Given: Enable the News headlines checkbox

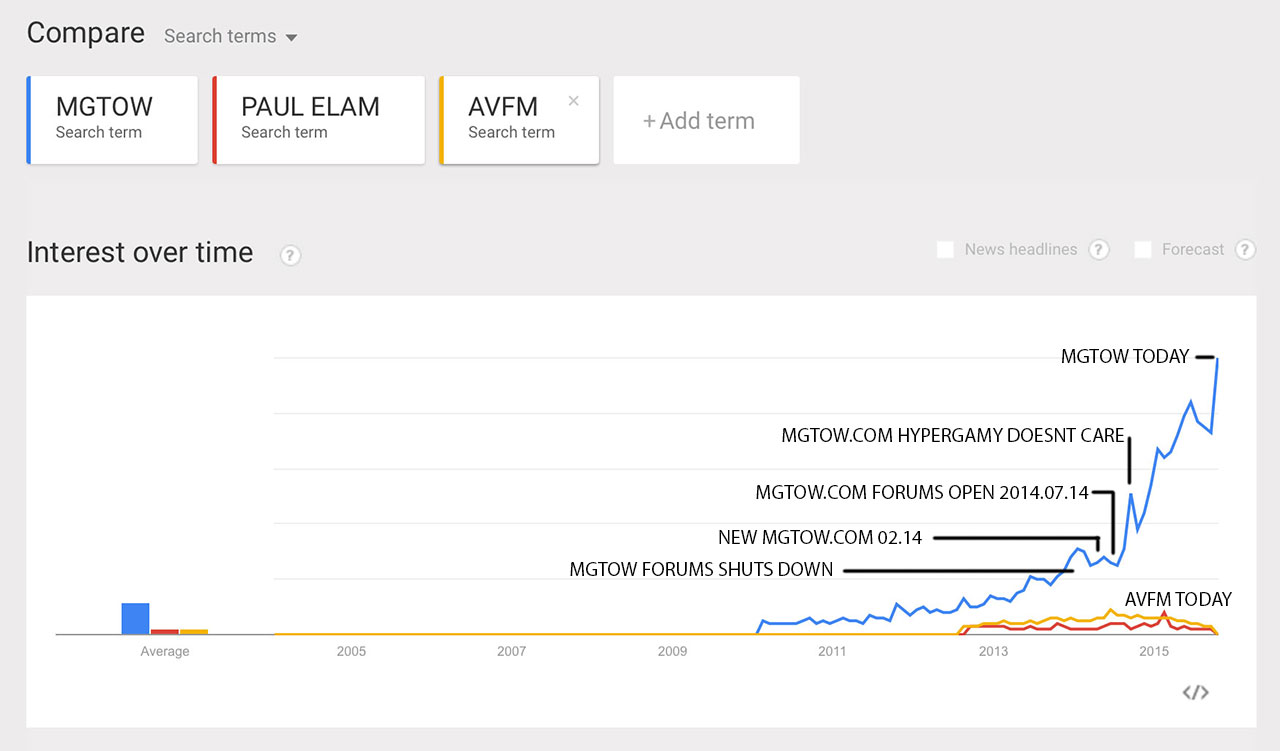Looking at the screenshot, I should point(945,250).
